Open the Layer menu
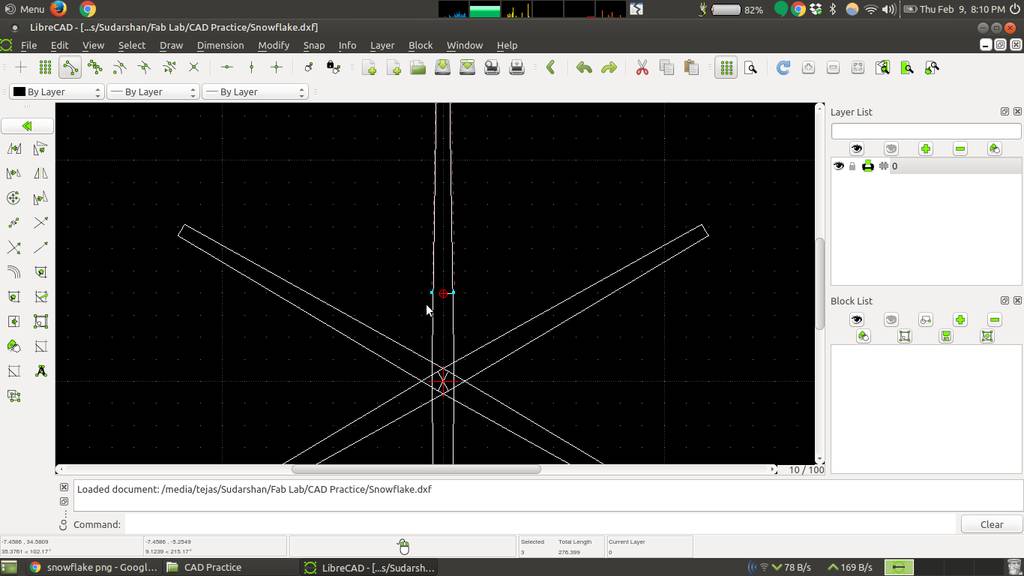The height and width of the screenshot is (576, 1024). click(x=382, y=45)
